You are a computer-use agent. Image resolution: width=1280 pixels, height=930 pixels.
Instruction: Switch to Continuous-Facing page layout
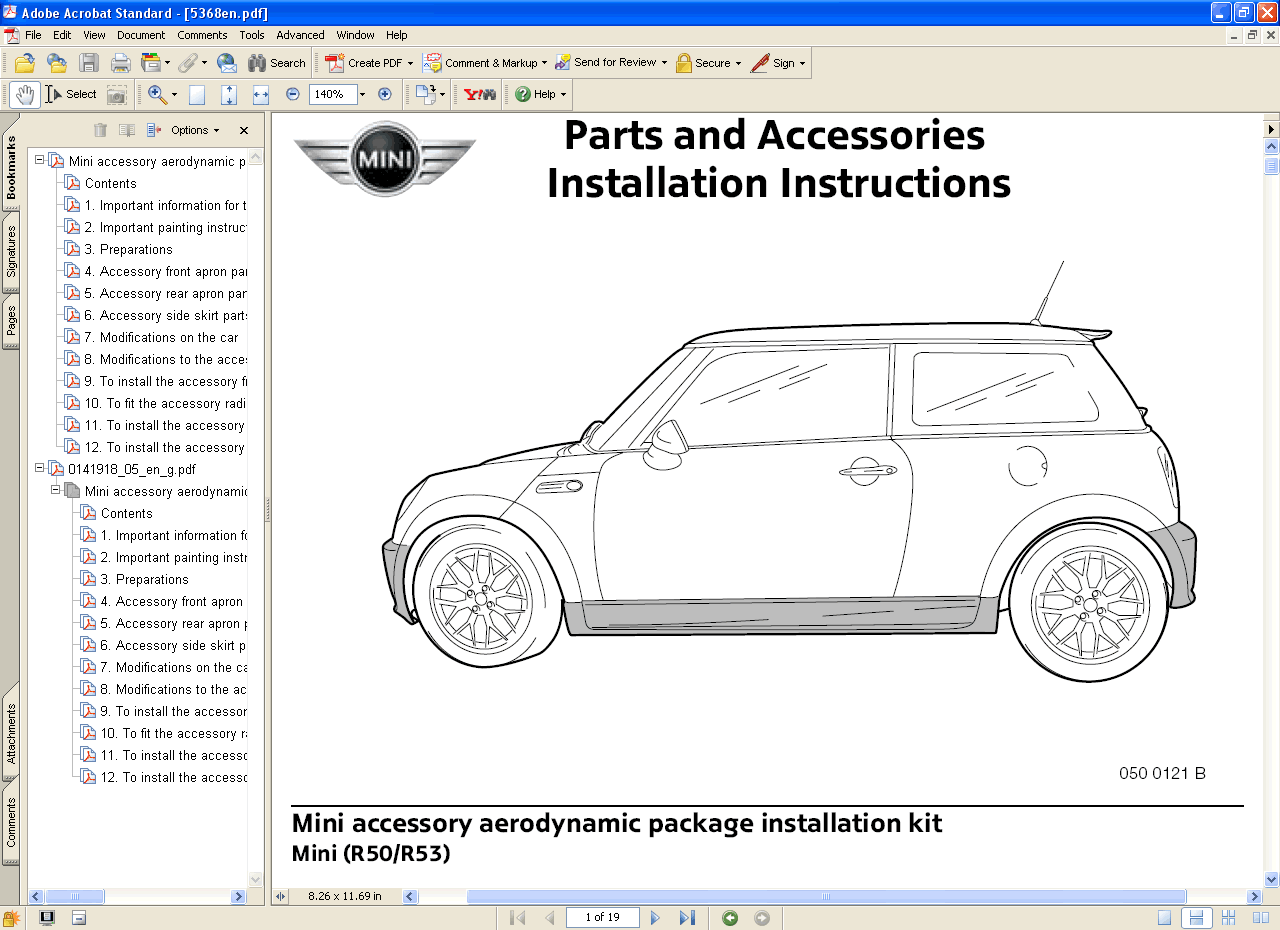pyautogui.click(x=1228, y=918)
